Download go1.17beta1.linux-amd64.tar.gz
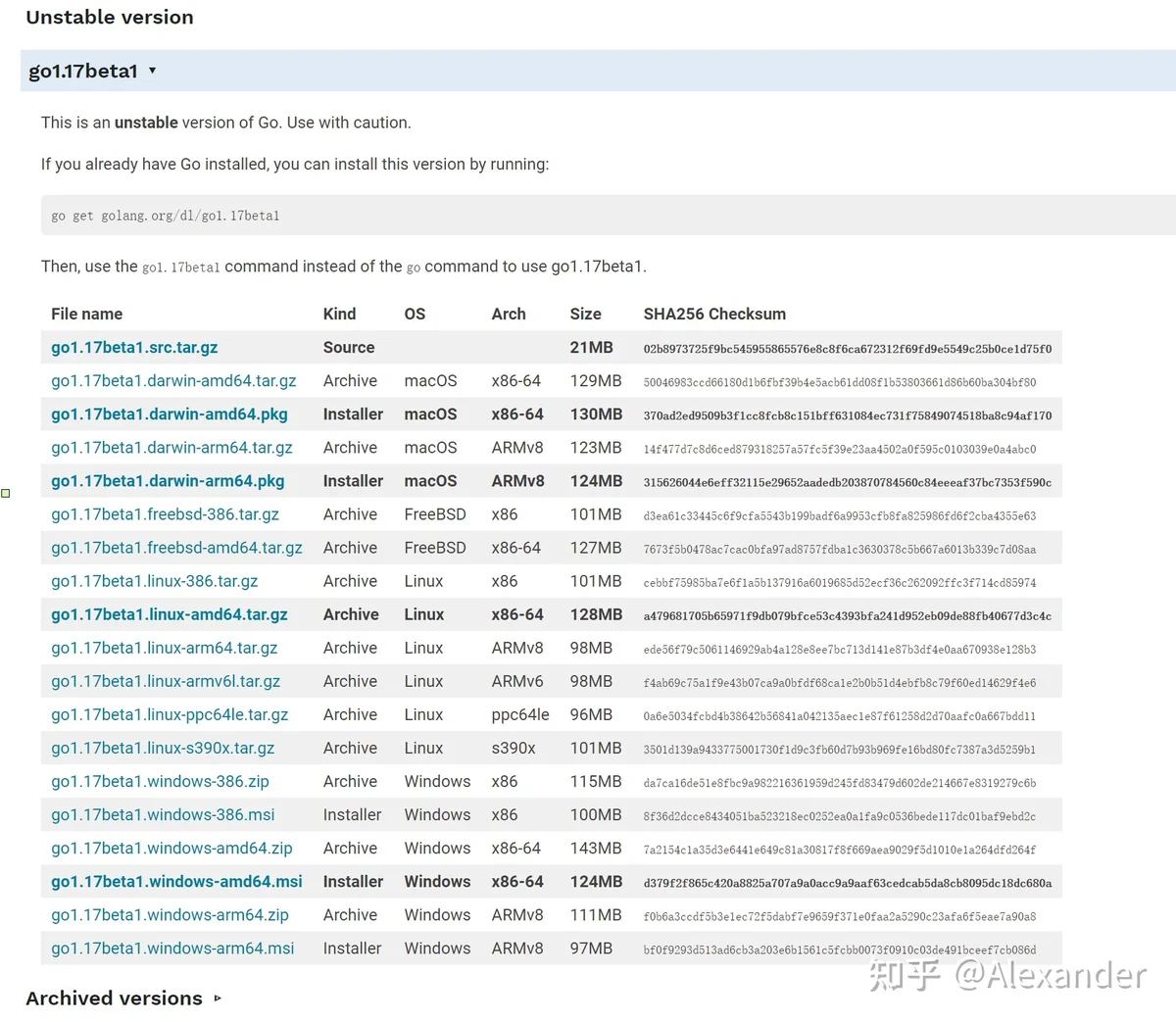 coord(170,614)
